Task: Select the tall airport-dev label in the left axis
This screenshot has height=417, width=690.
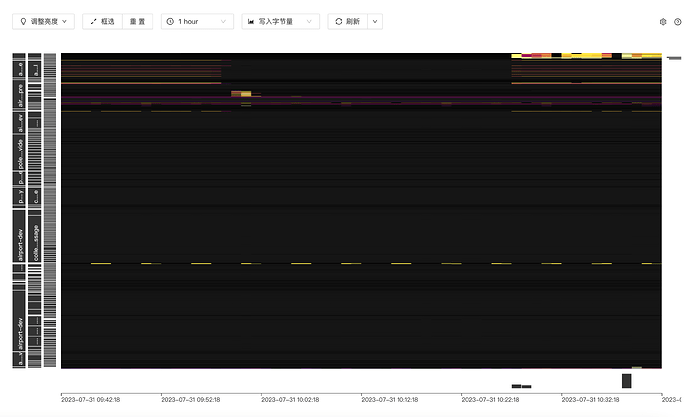Action: point(19,243)
